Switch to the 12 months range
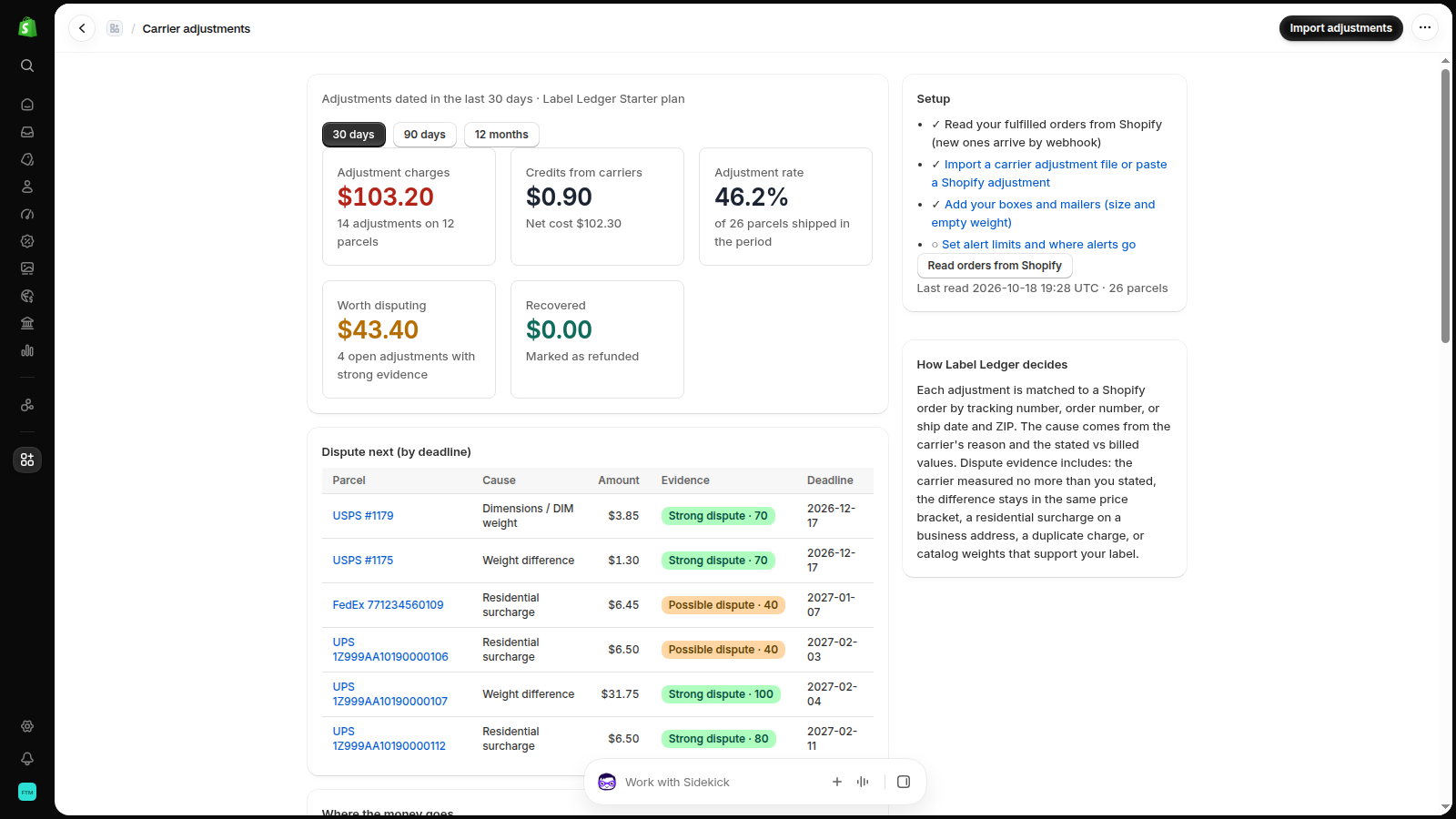This screenshot has width=1456, height=819. pos(501,135)
